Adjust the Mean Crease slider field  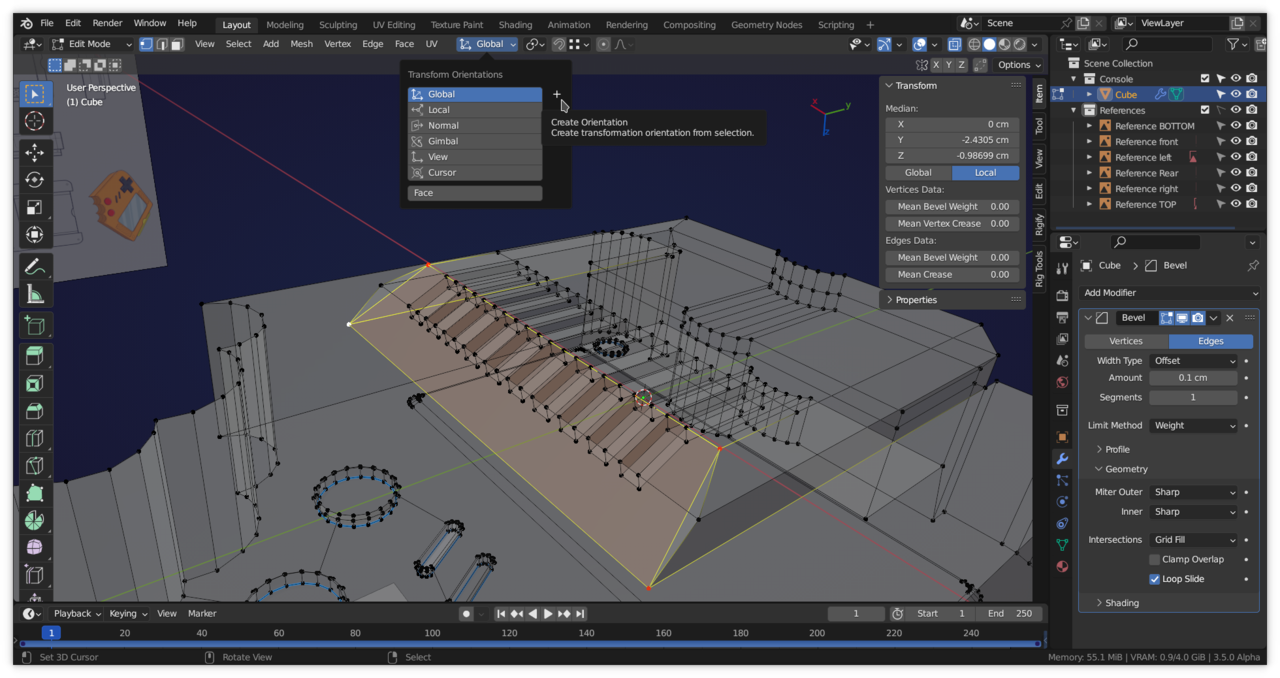952,274
